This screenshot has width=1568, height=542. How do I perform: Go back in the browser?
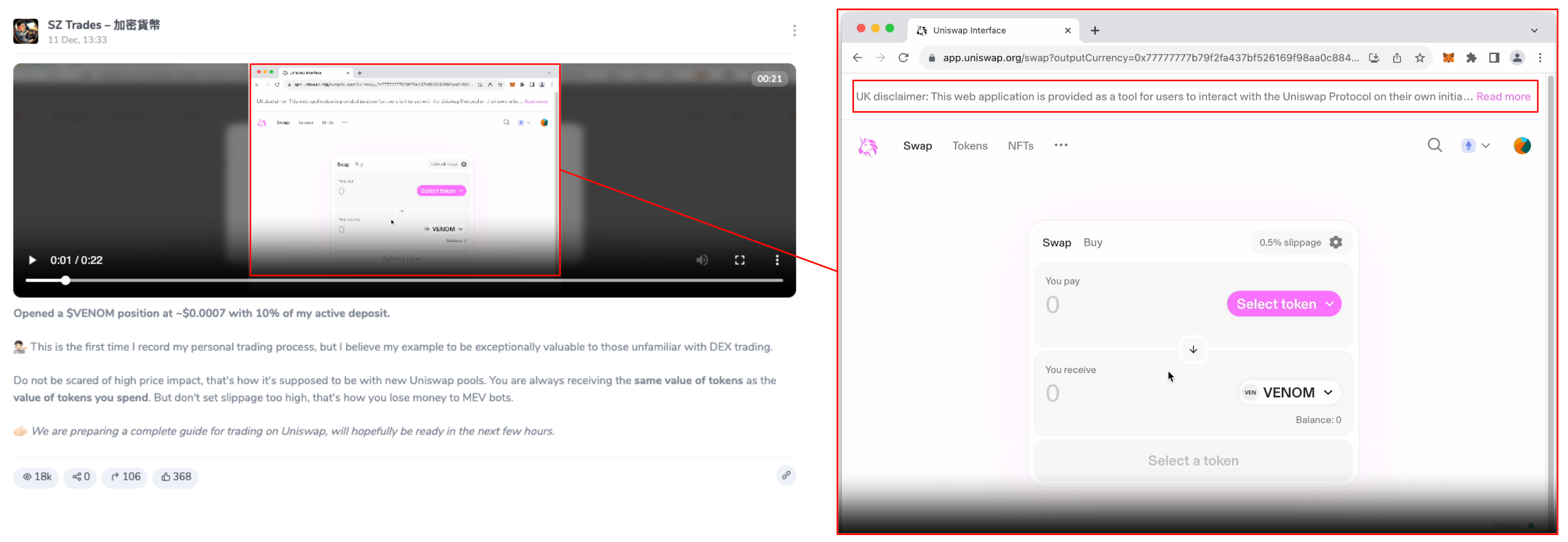pos(857,58)
